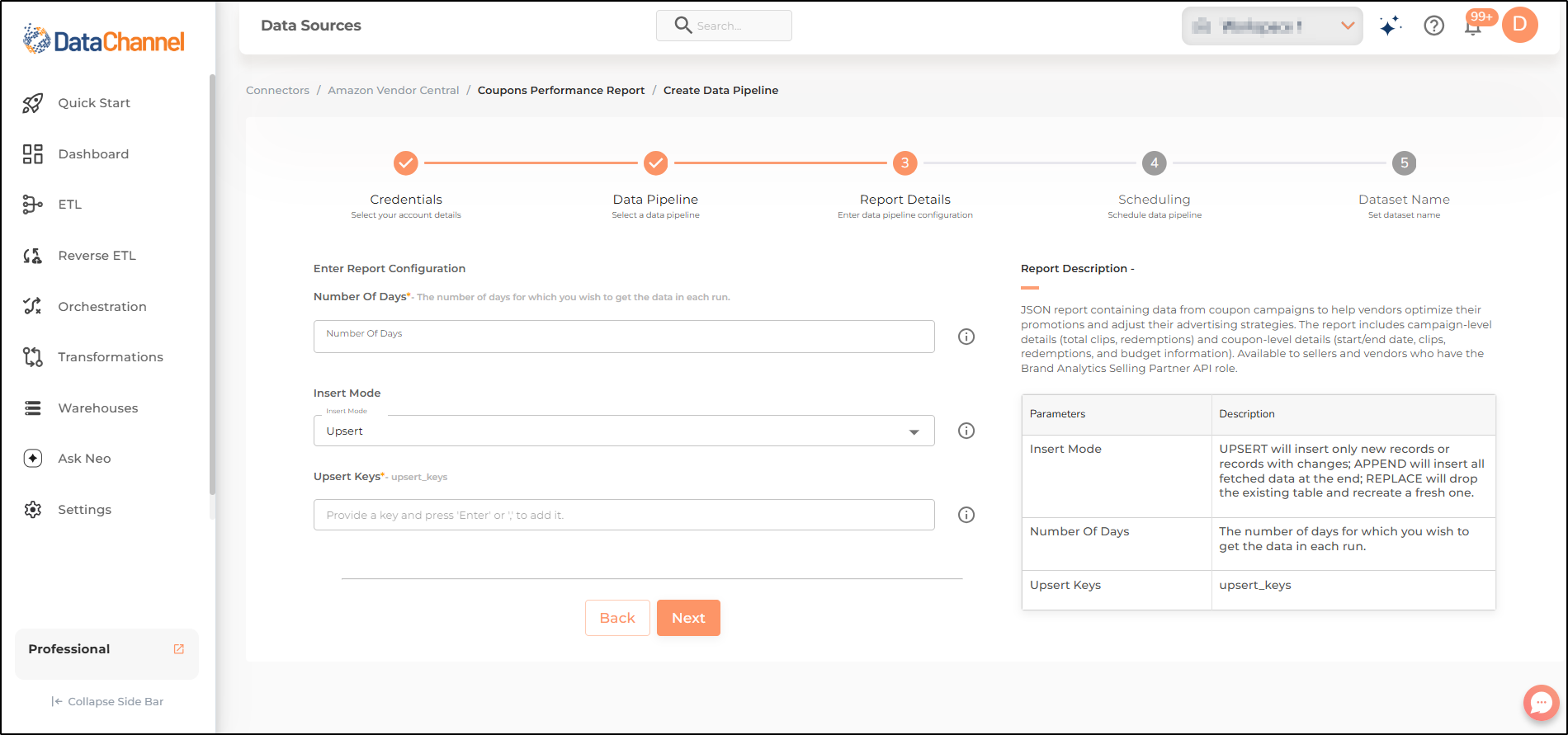
Task: Open Quick Start rocket icon
Action: [x=33, y=103]
